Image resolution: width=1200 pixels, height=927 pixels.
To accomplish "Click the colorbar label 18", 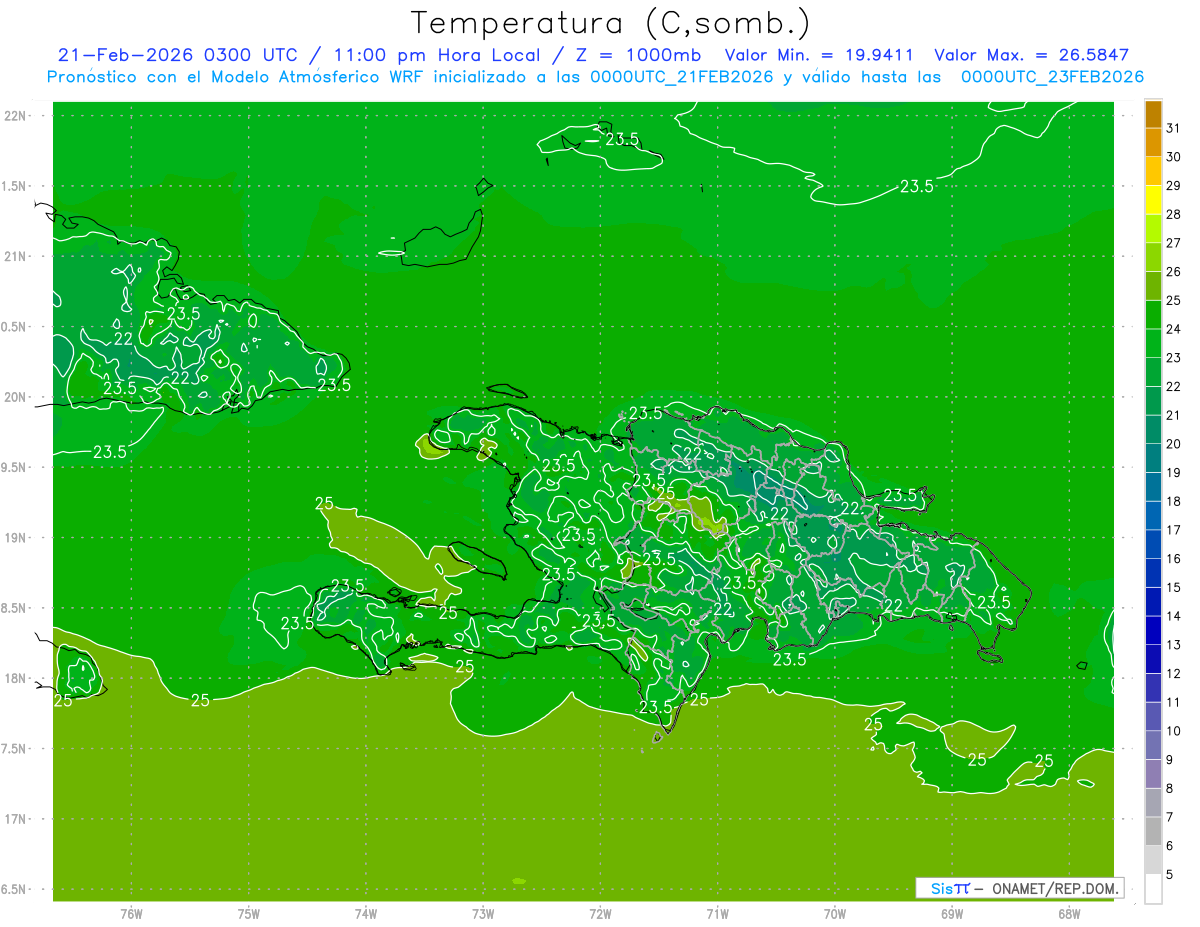I will pos(1173,501).
